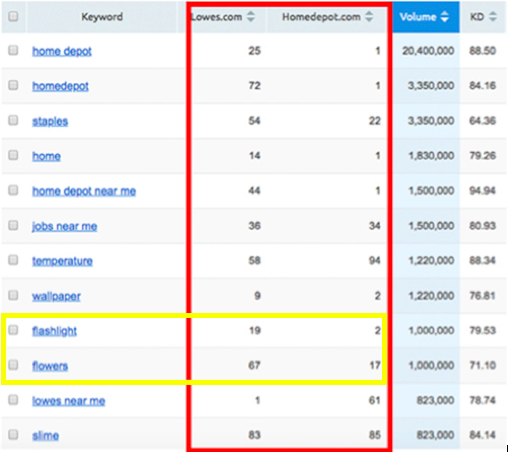Click the Volume column header label
Image resolution: width=508 pixels, height=452 pixels.
click(418, 17)
